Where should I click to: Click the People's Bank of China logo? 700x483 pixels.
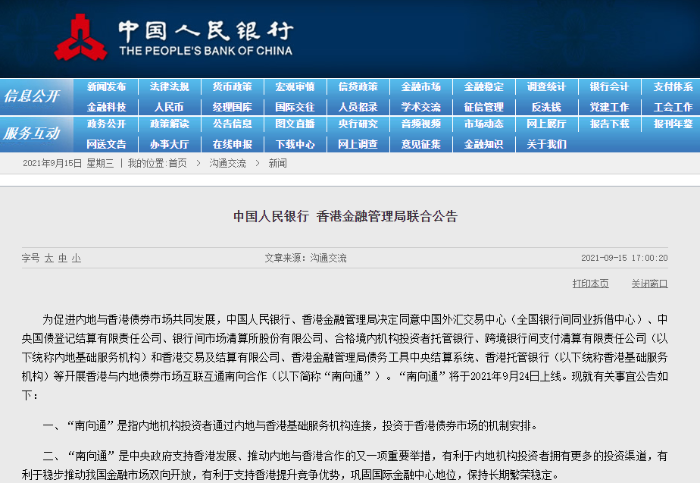click(173, 37)
